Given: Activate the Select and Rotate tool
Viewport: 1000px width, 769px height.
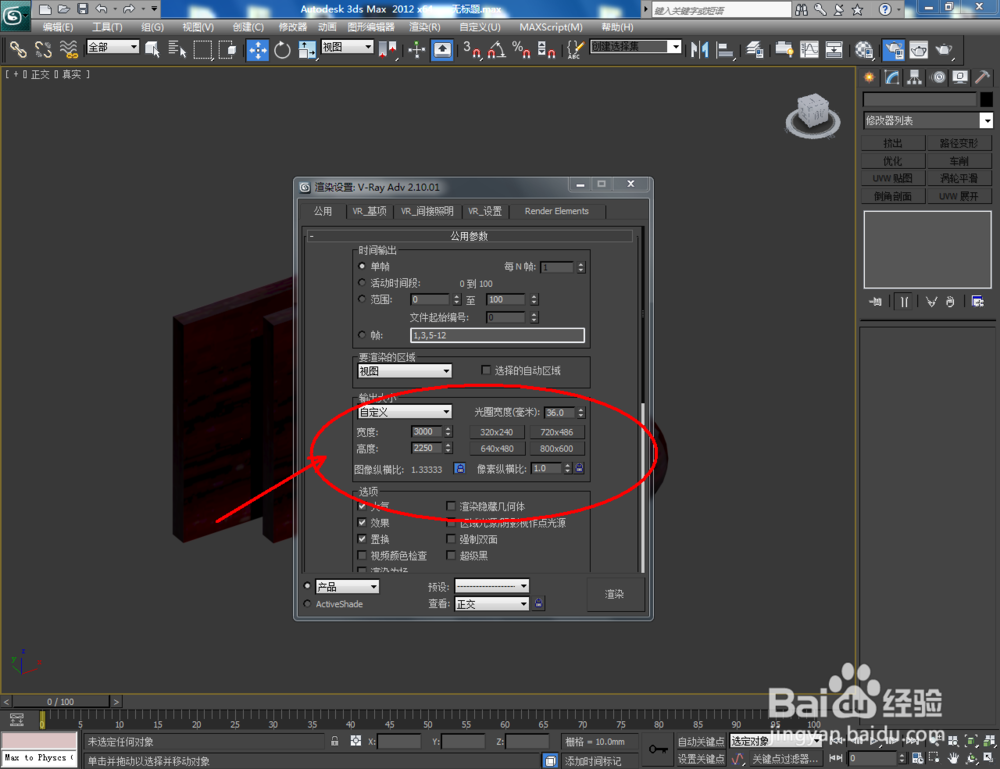Looking at the screenshot, I should 283,50.
